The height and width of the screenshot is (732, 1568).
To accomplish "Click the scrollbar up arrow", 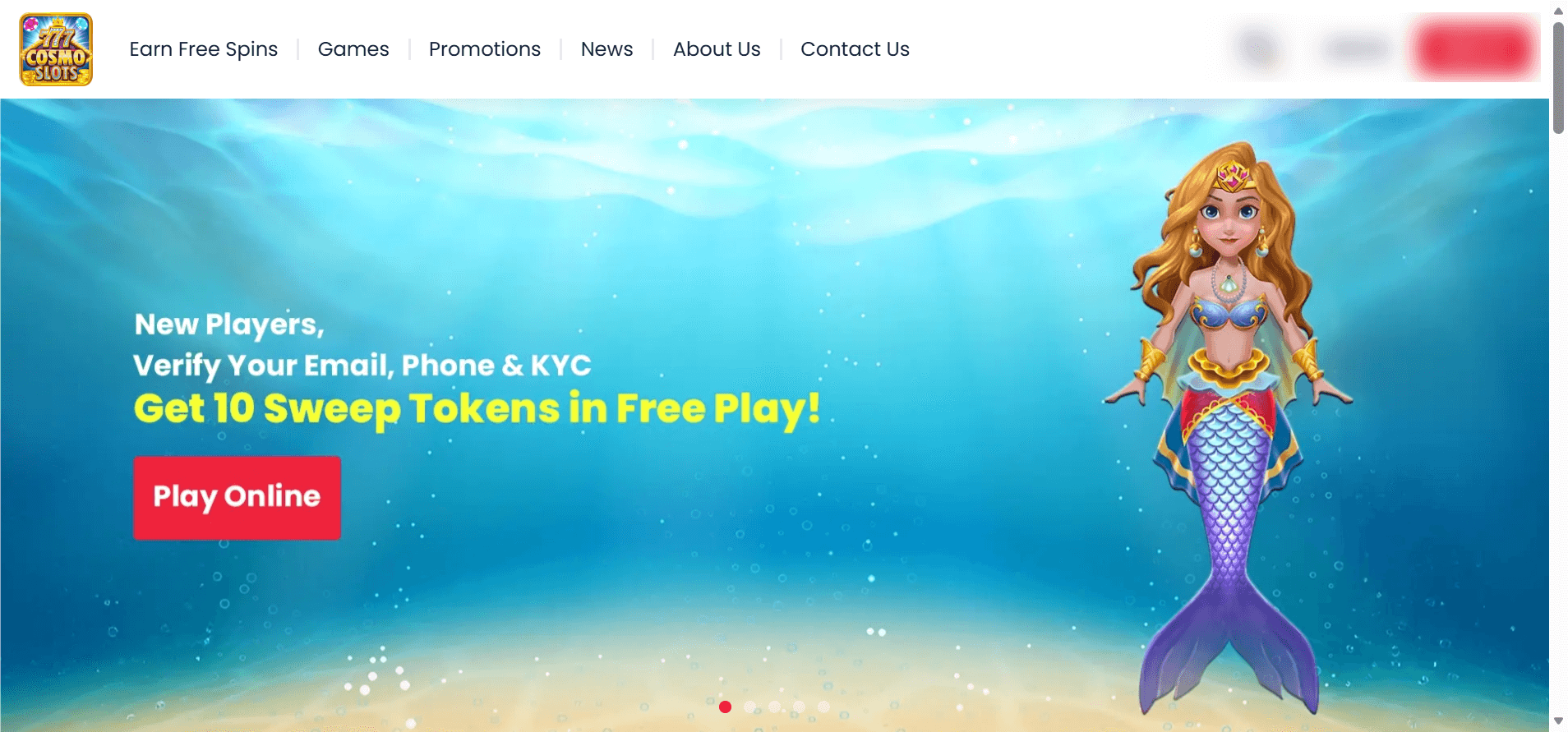I will click(x=1558, y=11).
